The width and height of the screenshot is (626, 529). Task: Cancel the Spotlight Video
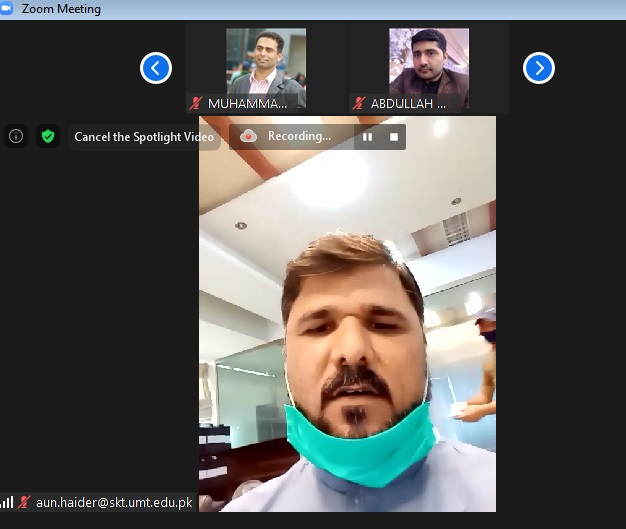145,137
